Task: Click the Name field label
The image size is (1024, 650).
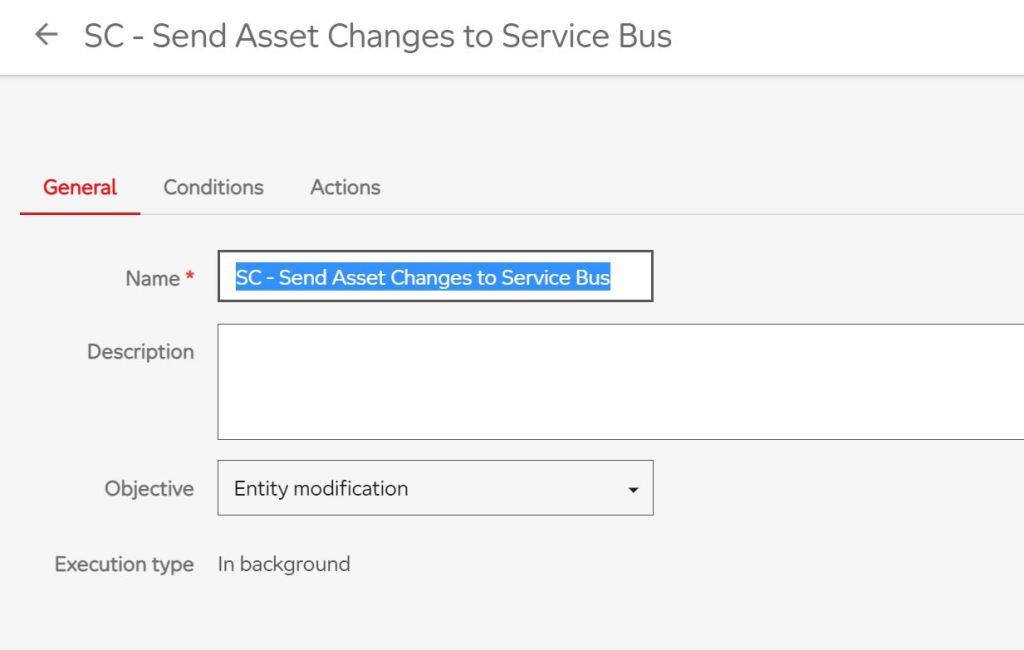Action: (152, 279)
